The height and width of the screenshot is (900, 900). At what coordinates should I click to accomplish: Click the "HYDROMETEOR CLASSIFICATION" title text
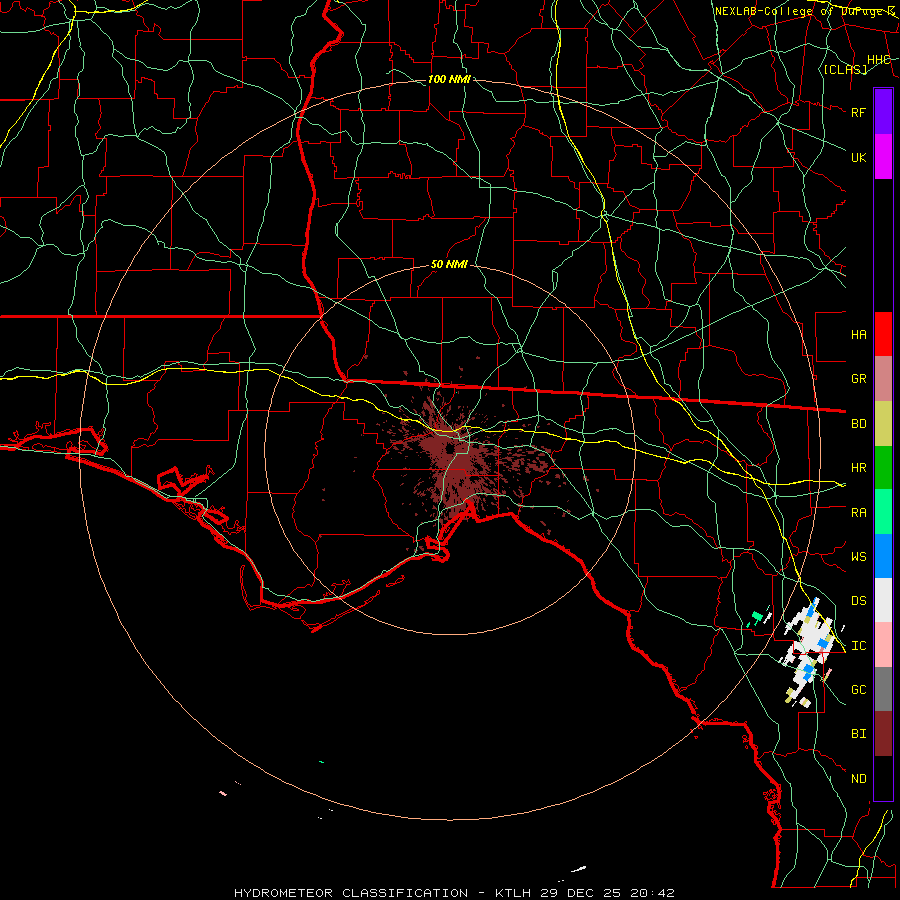point(351,893)
